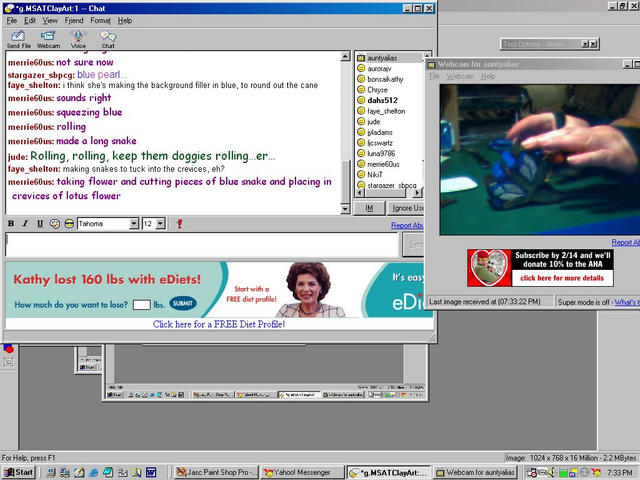Switch to Webcam for auntyalias taskbar button
Viewport: 640px width, 480px height.
476,472
